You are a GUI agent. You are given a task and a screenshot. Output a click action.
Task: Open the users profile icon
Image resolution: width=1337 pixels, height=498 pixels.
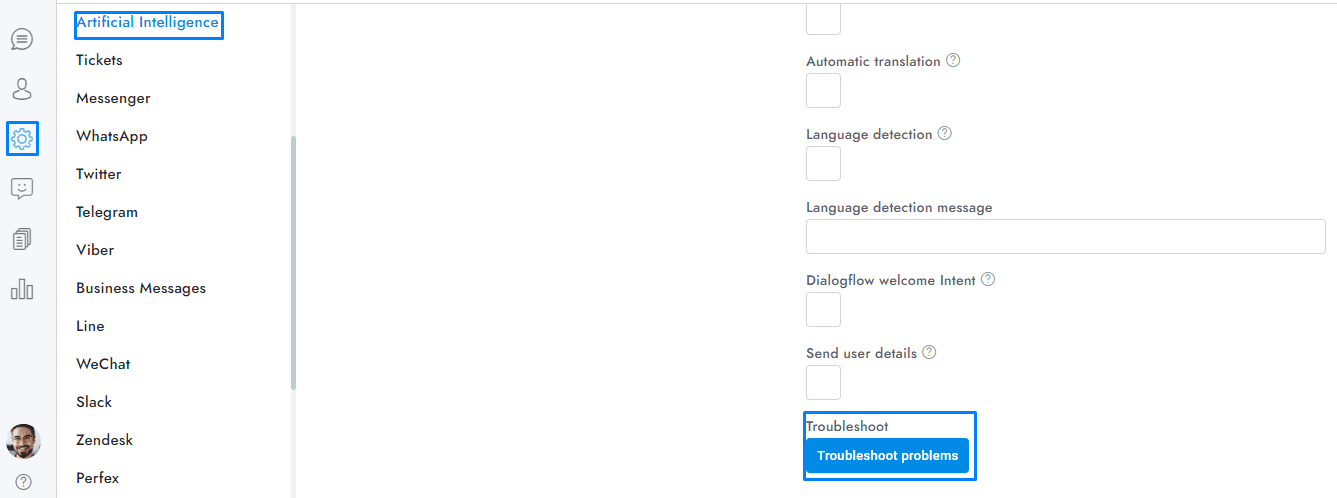[22, 89]
